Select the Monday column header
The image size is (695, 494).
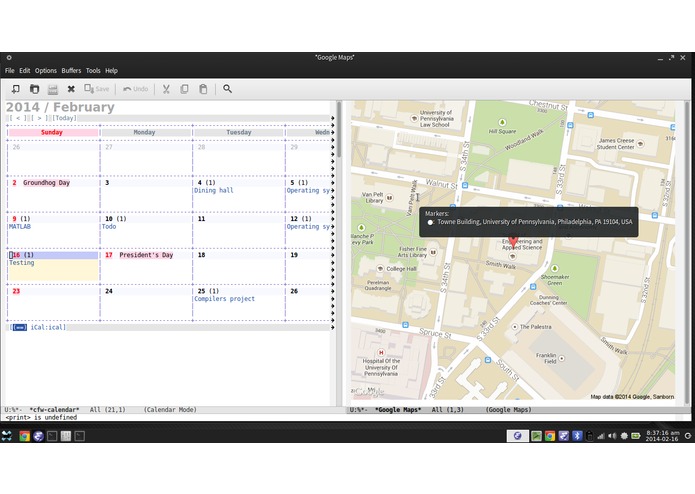coord(144,132)
